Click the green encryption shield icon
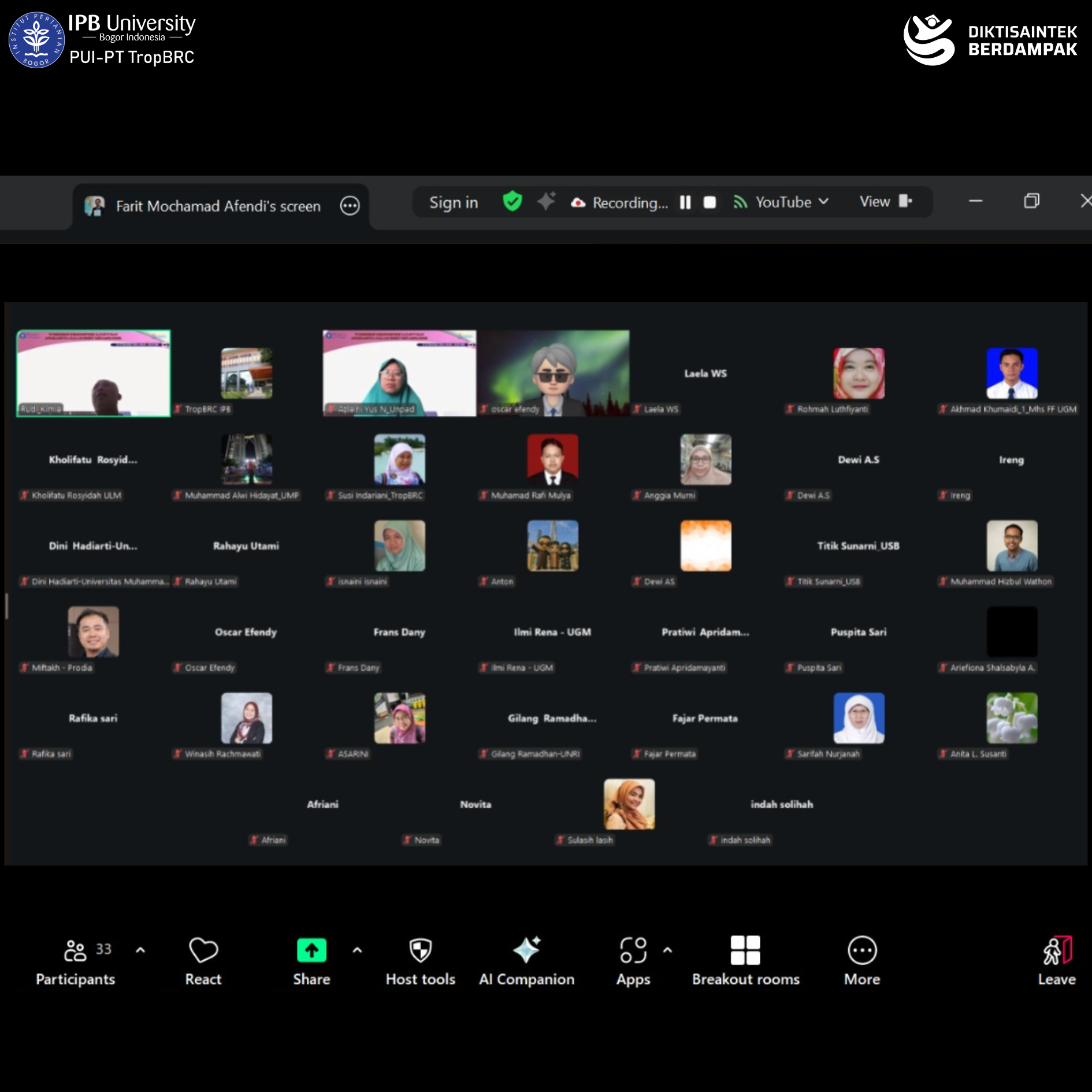This screenshot has width=1092, height=1092. tap(512, 202)
